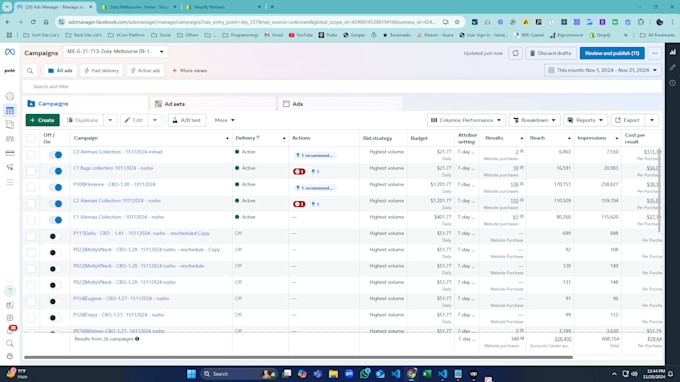The width and height of the screenshot is (680, 382).
Task: Open the ad account selector dropdown
Action: 116,52
